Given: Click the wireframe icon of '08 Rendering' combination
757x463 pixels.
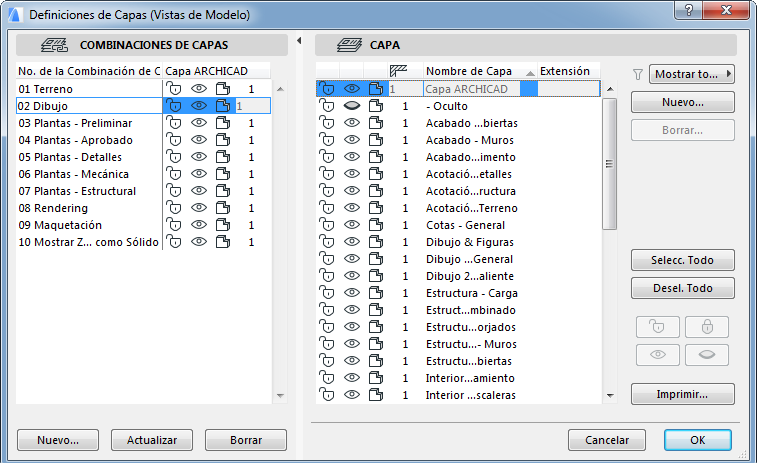Looking at the screenshot, I should [x=223, y=208].
